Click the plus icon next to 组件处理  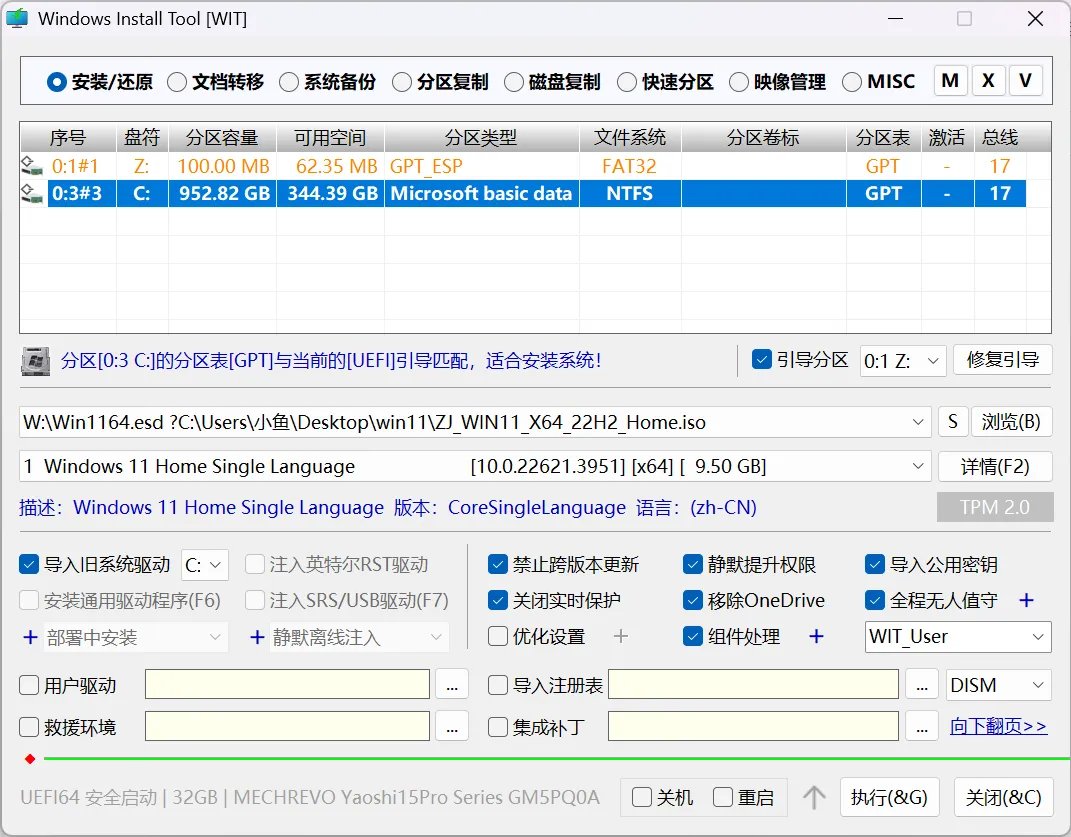point(816,637)
